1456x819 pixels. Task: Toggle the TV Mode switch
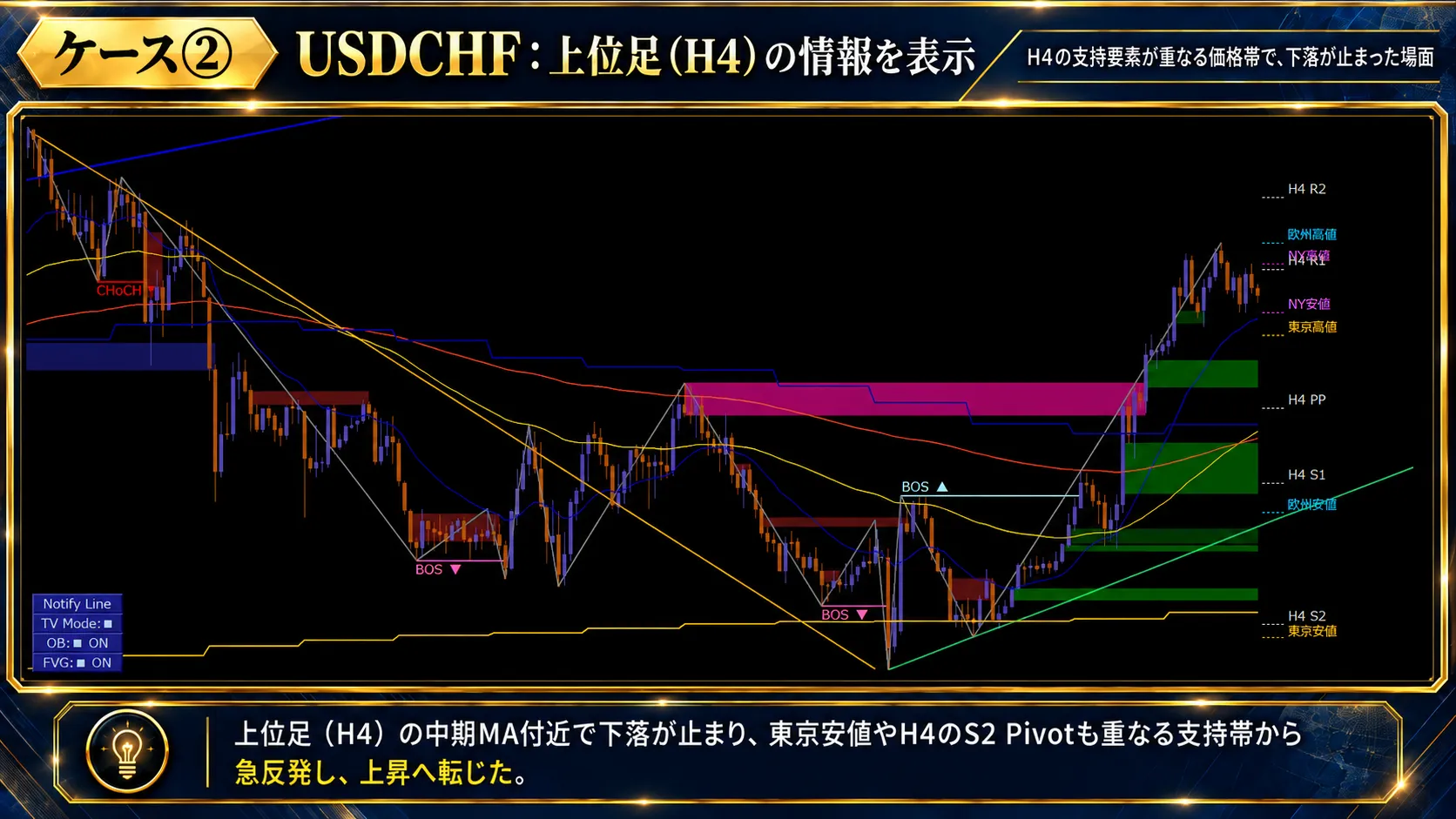click(x=78, y=623)
